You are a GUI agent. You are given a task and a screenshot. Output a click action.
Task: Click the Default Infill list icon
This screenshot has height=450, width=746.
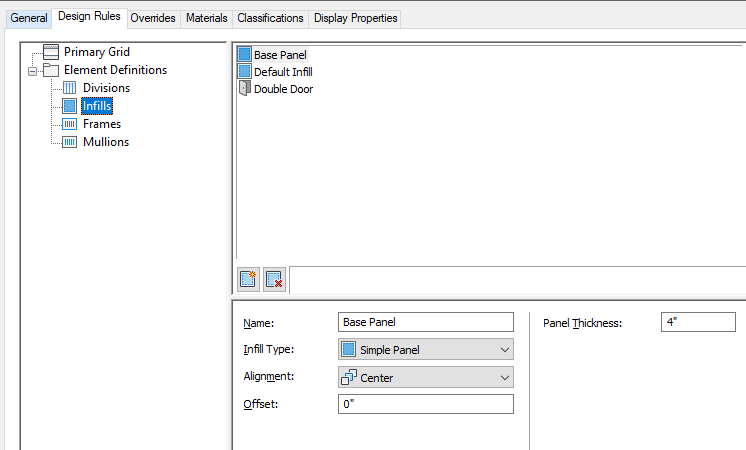(x=245, y=71)
